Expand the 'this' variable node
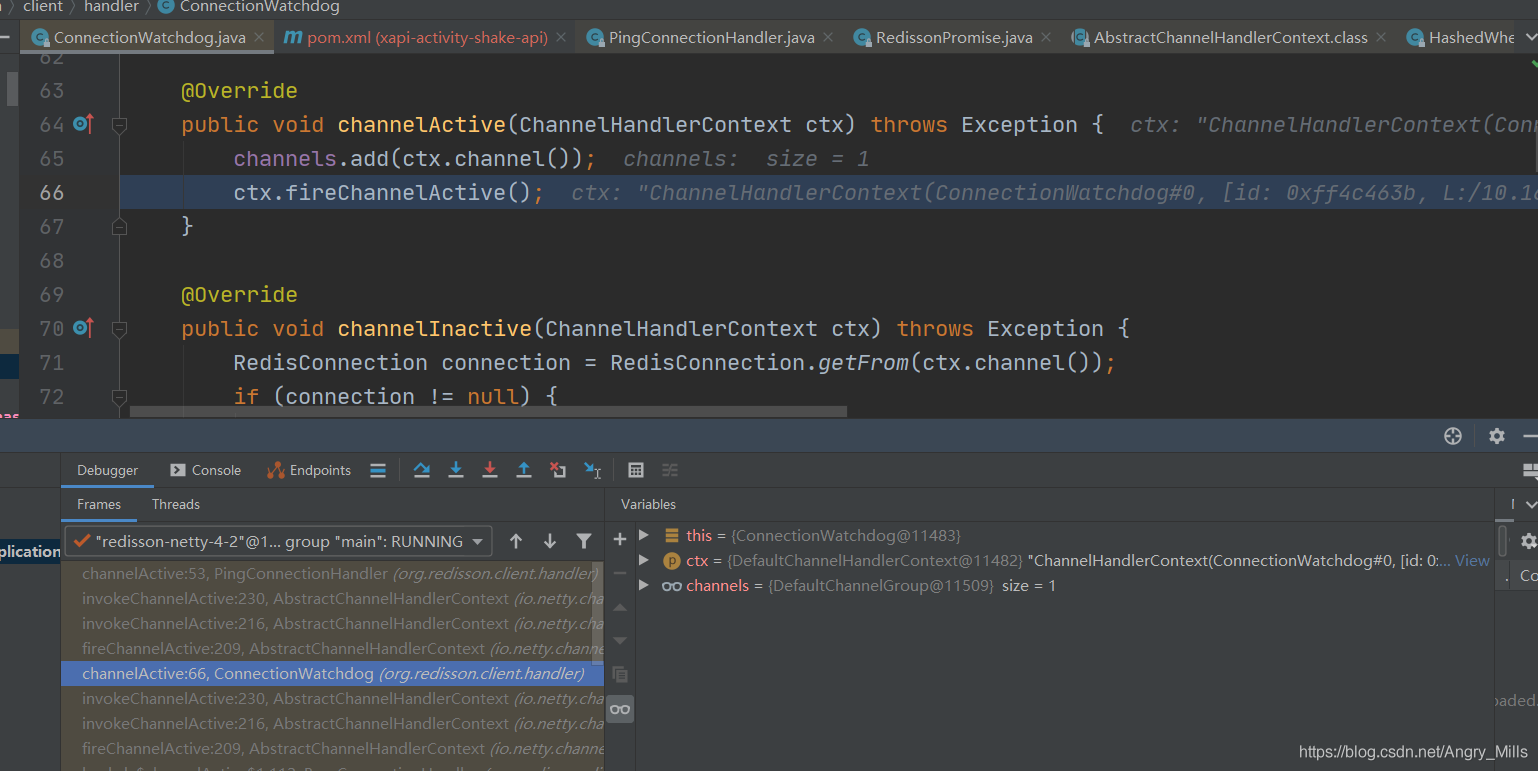The width and height of the screenshot is (1538, 771). click(644, 536)
